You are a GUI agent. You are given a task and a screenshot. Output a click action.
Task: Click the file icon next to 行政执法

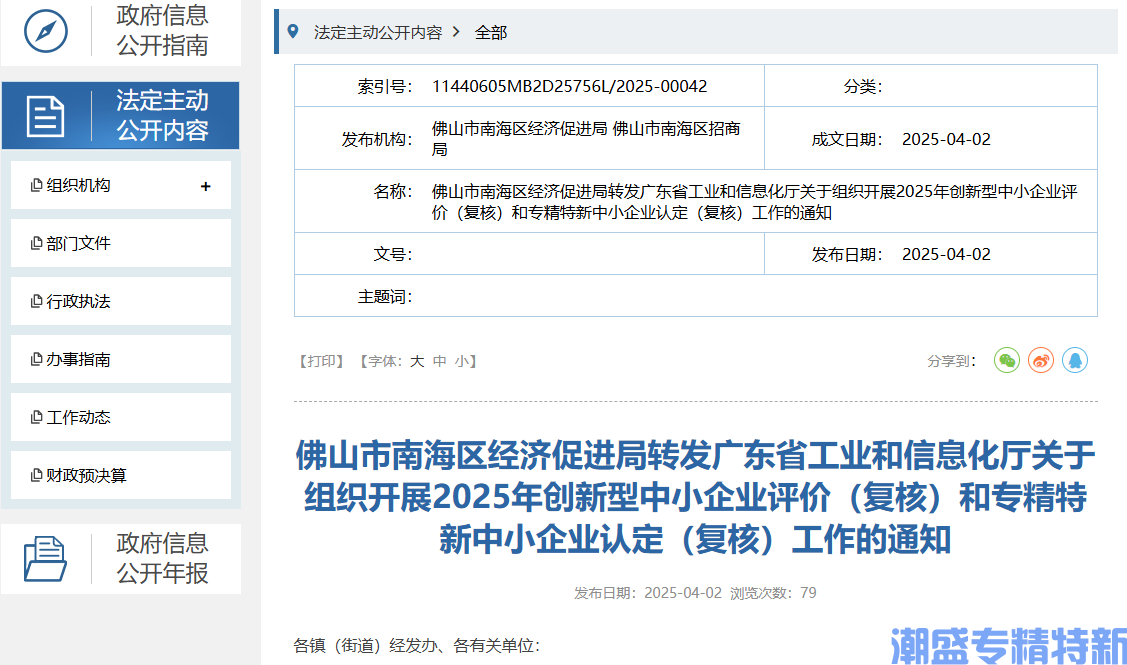(37, 301)
